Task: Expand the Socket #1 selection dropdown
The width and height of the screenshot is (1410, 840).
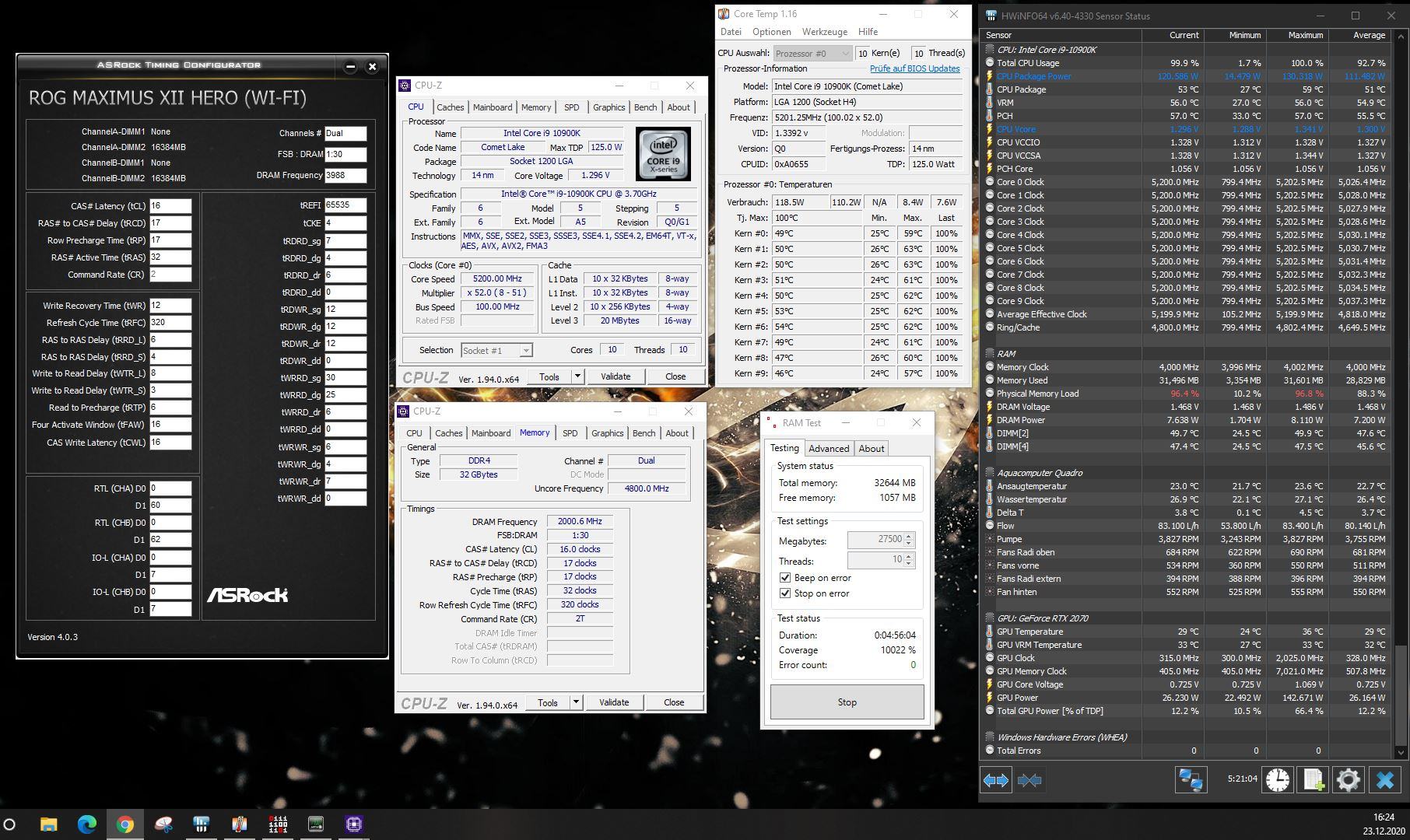Action: 526,351
